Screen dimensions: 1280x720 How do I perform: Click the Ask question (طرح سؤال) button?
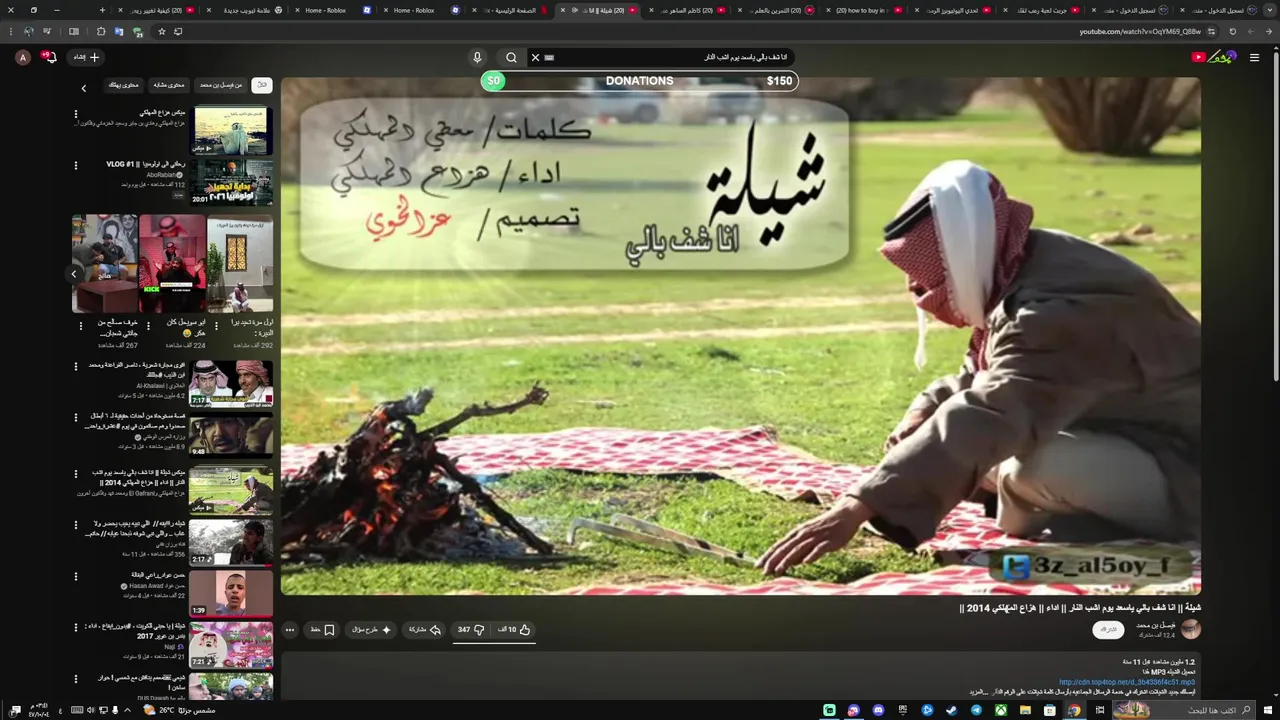click(x=371, y=630)
